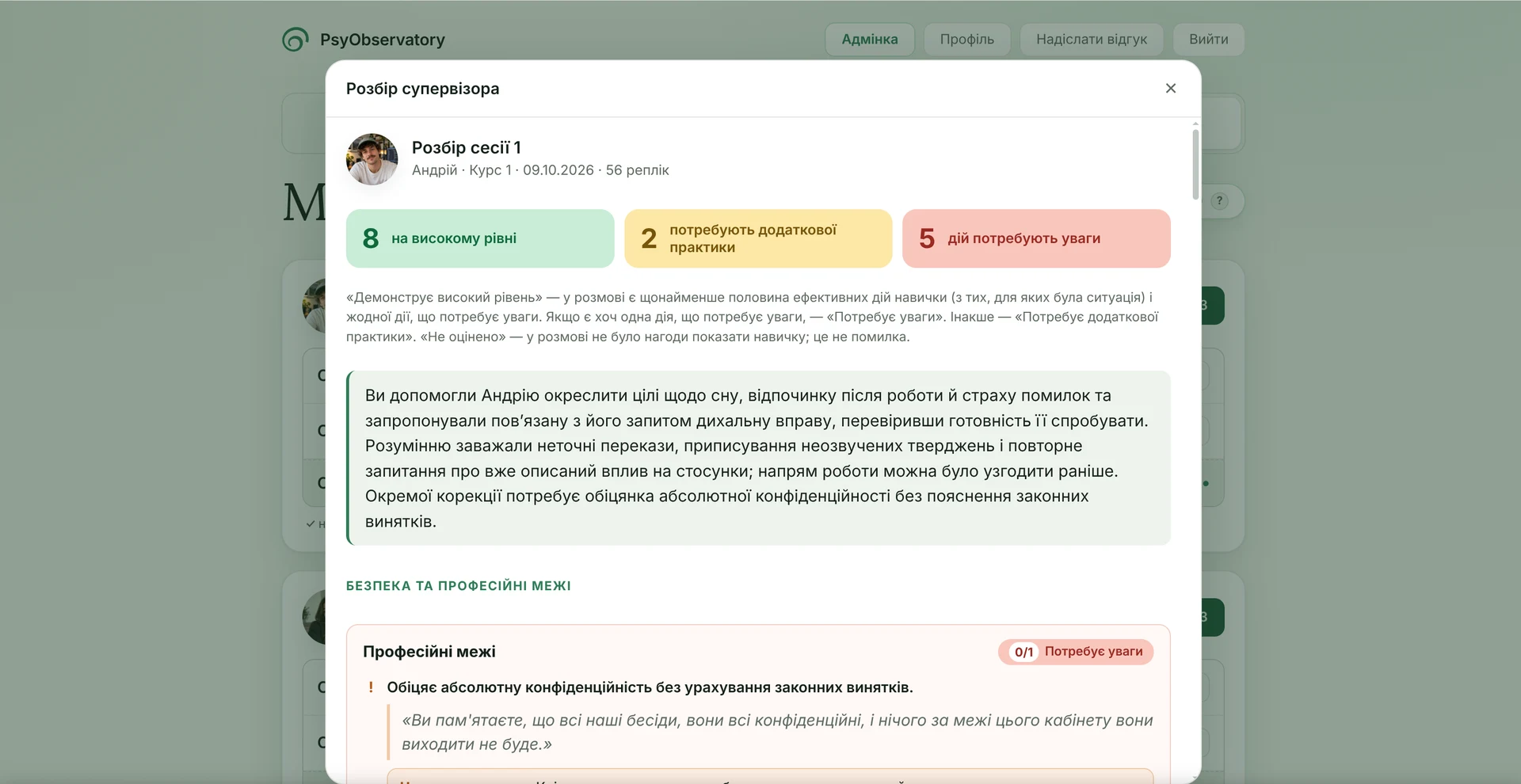
Task: Open the Адмінка tab
Action: click(x=869, y=40)
